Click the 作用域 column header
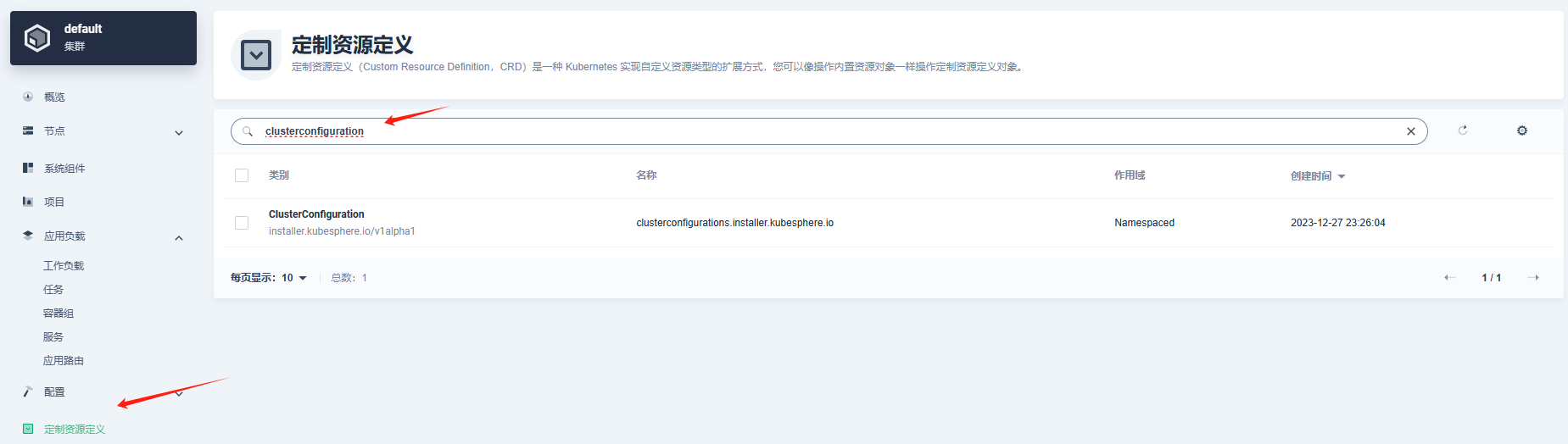1568x444 pixels. (x=1130, y=175)
